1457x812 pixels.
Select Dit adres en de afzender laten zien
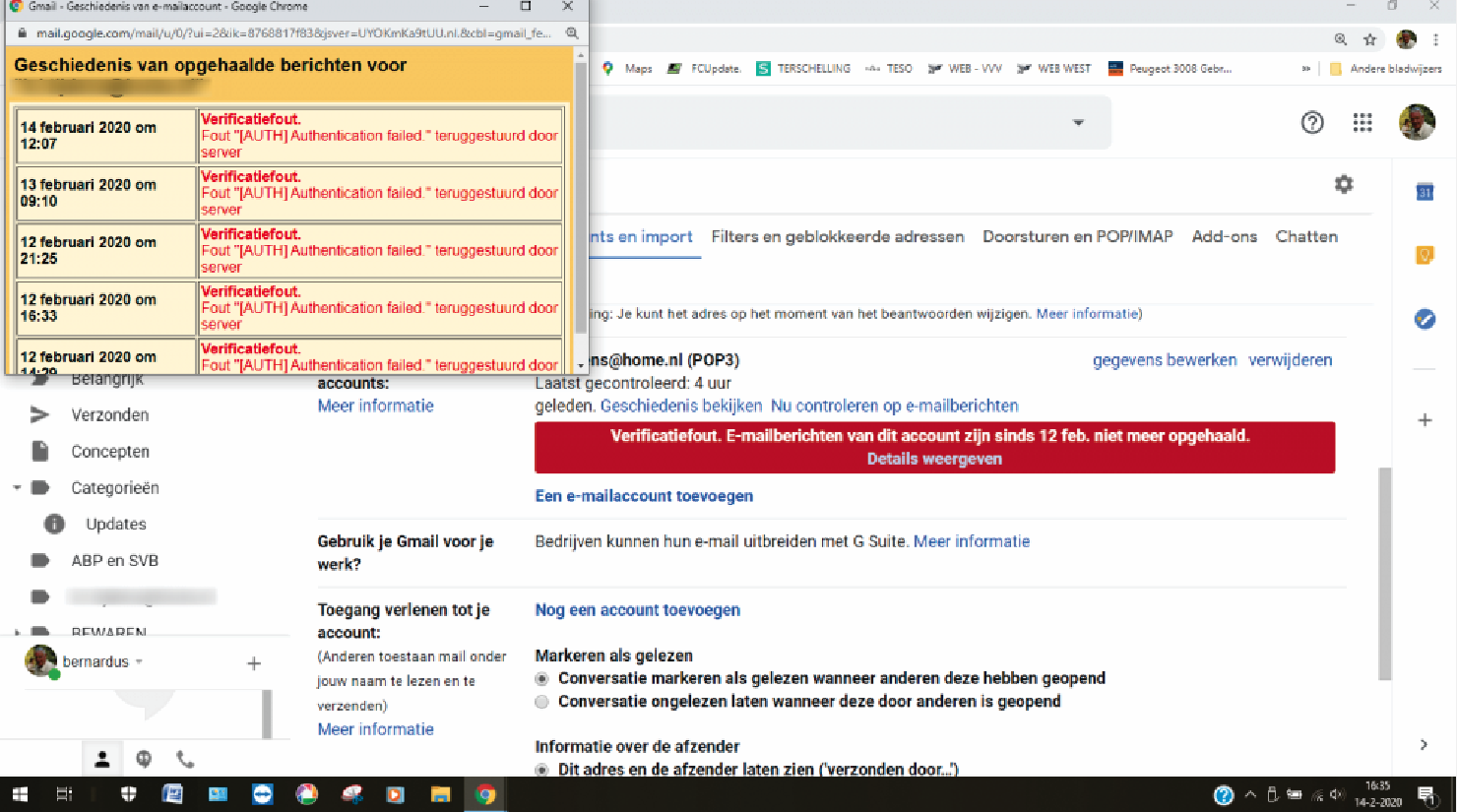(x=541, y=770)
